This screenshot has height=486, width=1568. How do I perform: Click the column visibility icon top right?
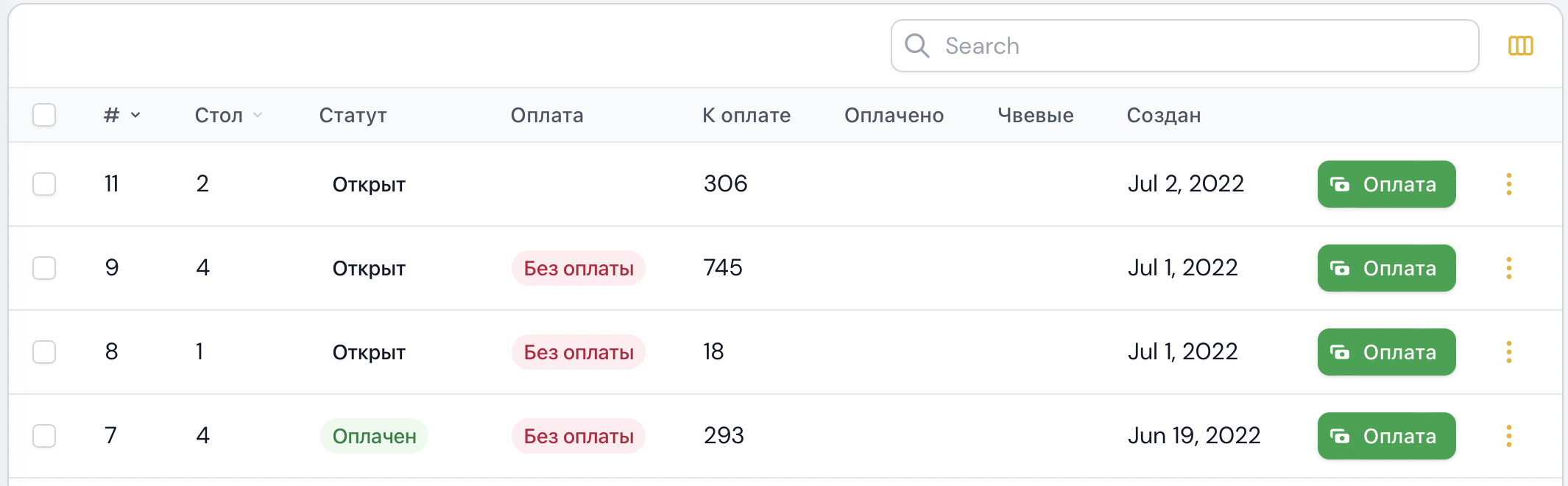coord(1519,46)
